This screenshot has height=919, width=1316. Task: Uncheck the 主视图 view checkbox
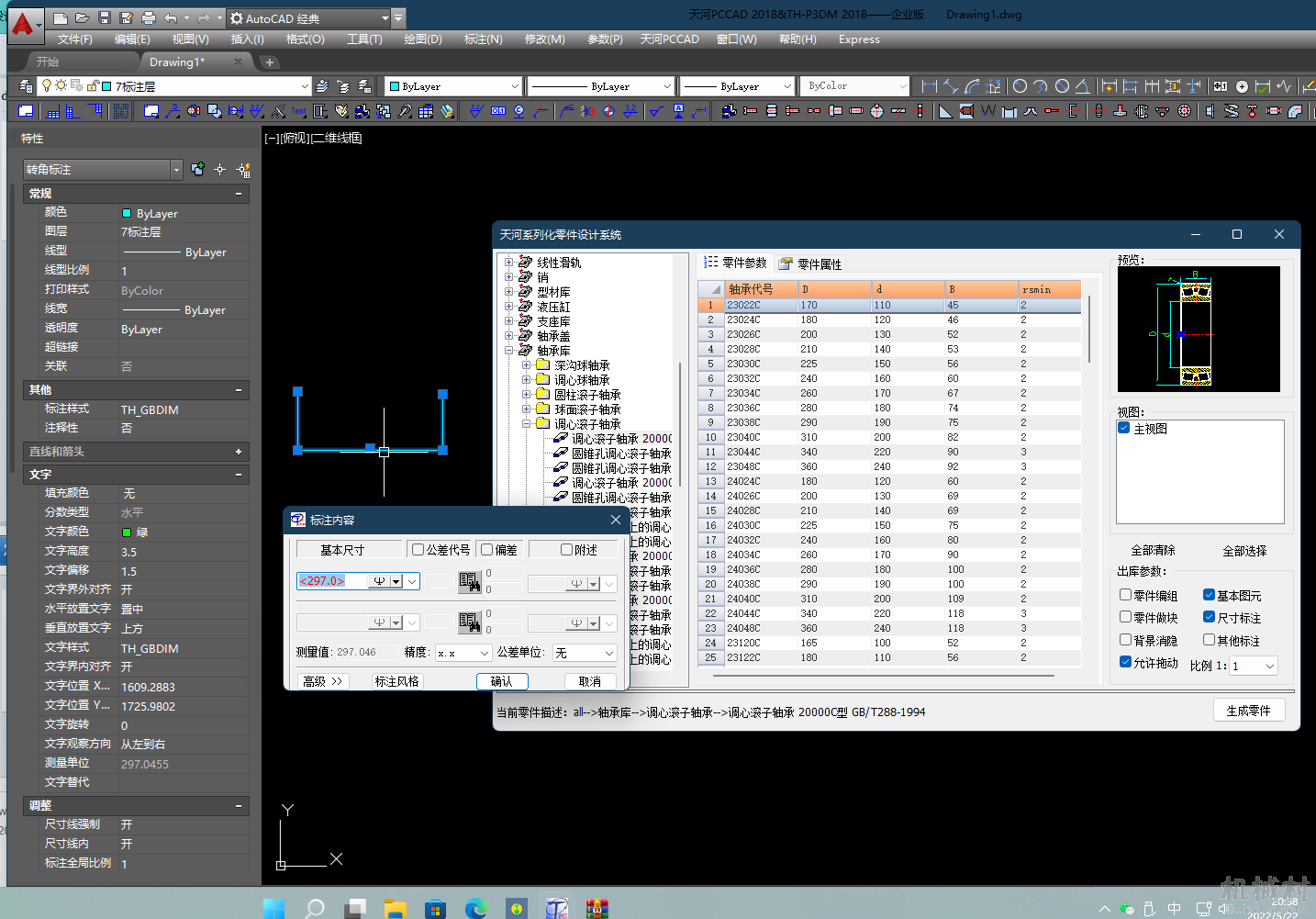1124,429
